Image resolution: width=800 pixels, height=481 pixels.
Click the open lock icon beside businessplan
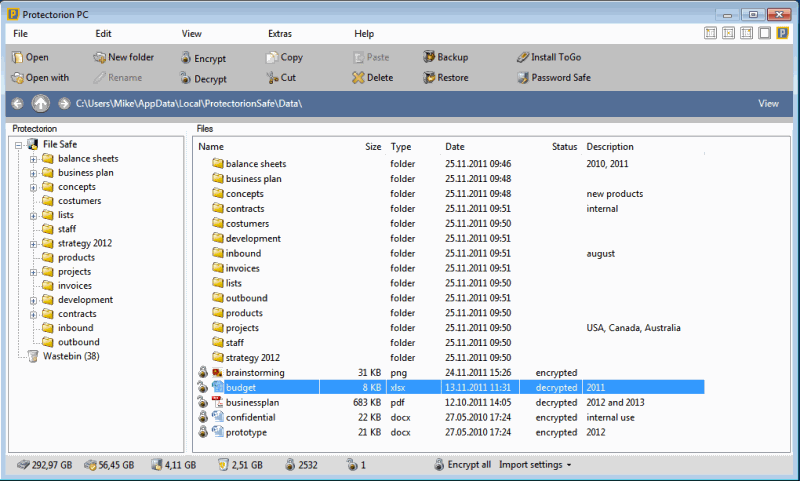[x=203, y=402]
